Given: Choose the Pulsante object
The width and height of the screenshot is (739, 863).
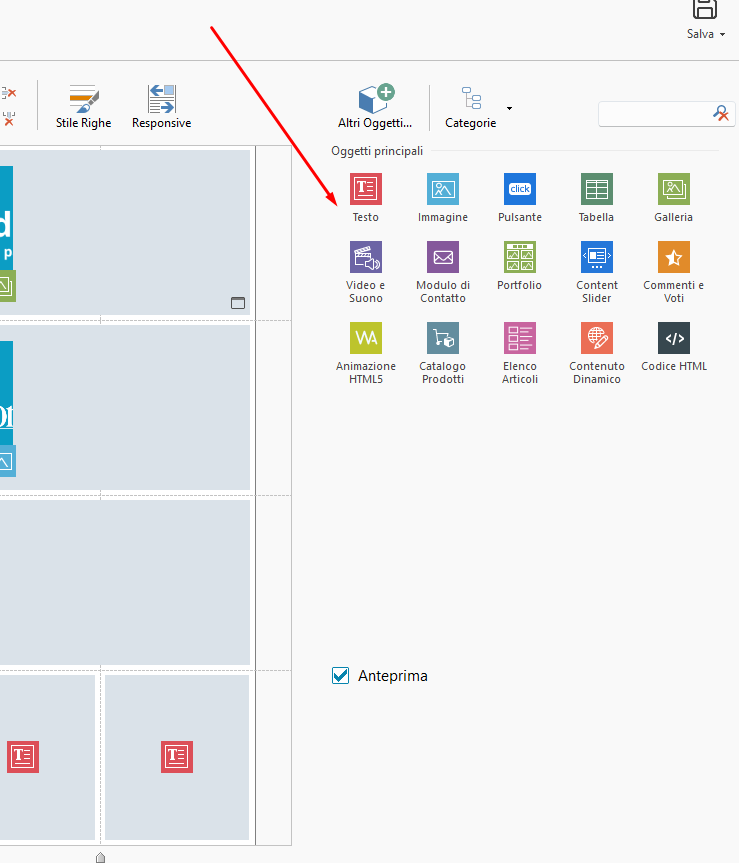Looking at the screenshot, I should [x=519, y=189].
